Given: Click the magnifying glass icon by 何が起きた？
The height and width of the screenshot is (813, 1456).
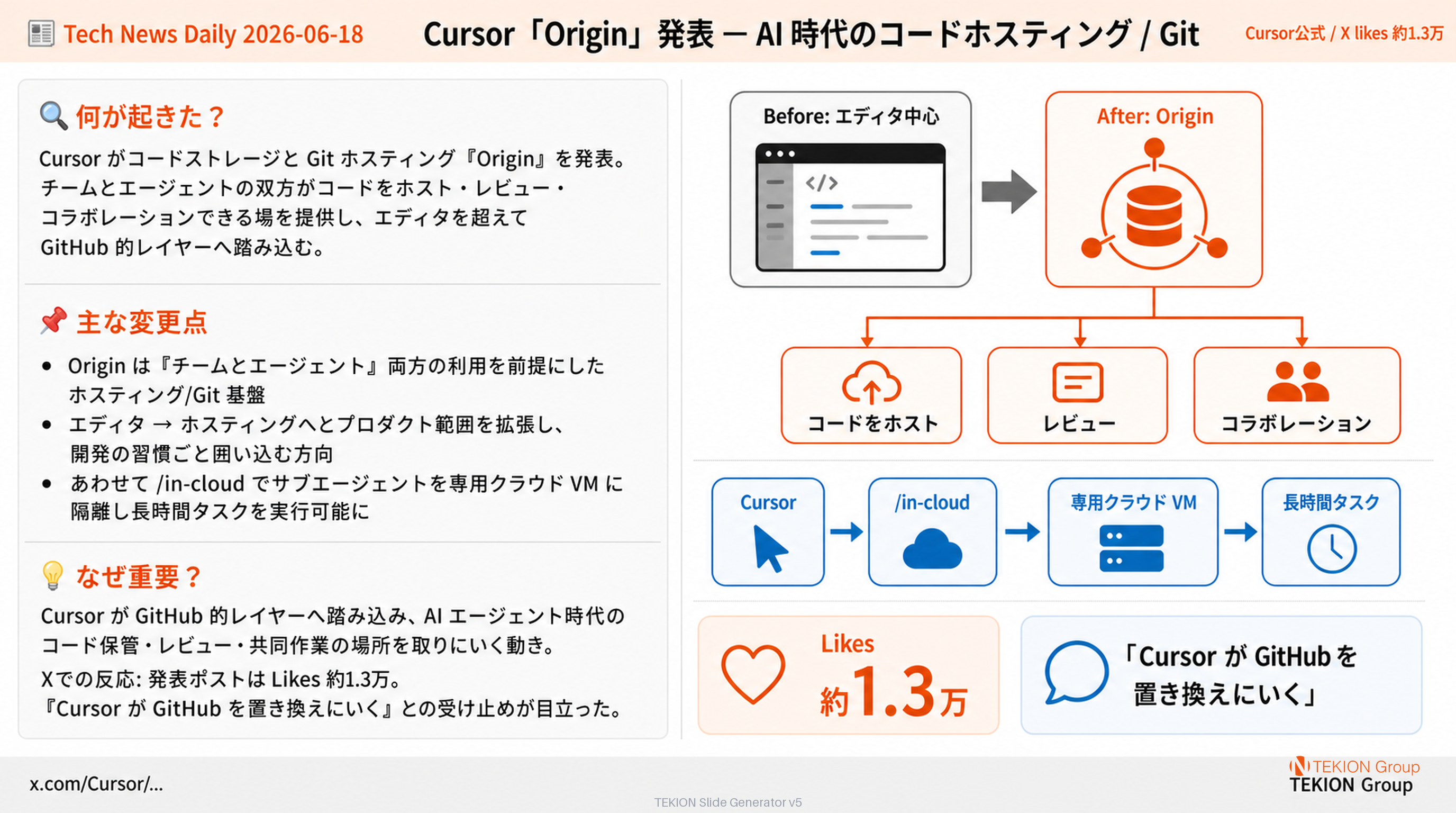Looking at the screenshot, I should click(x=53, y=116).
